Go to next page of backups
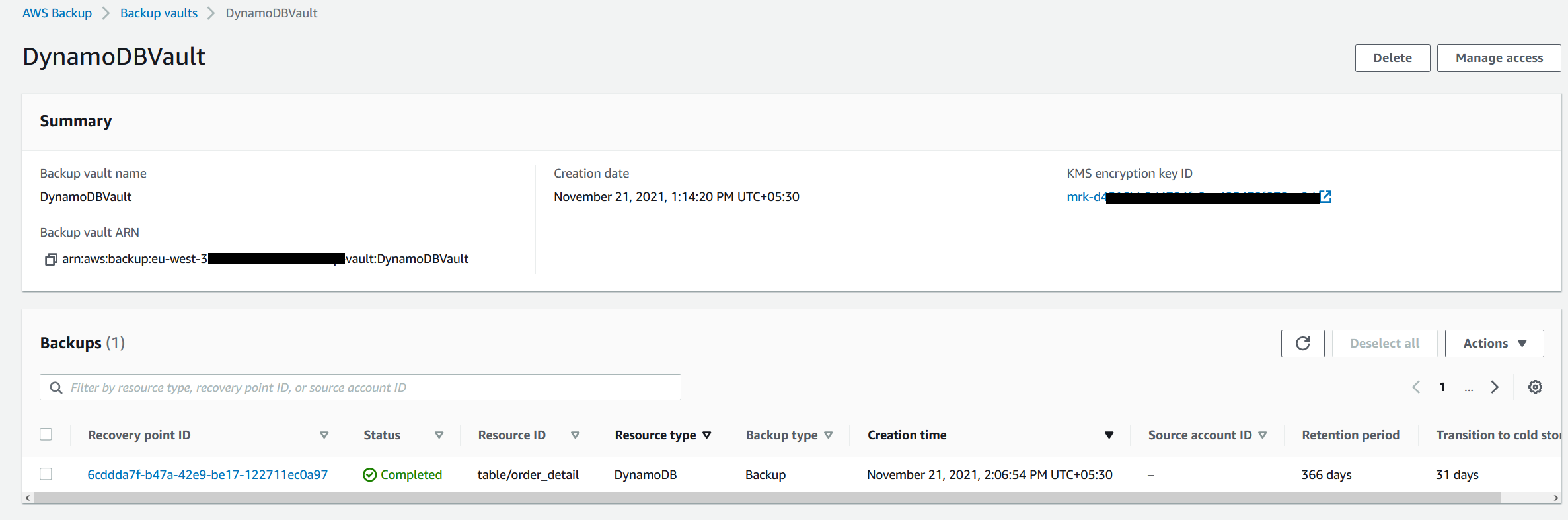This screenshot has height=520, width=1568. [x=1495, y=387]
